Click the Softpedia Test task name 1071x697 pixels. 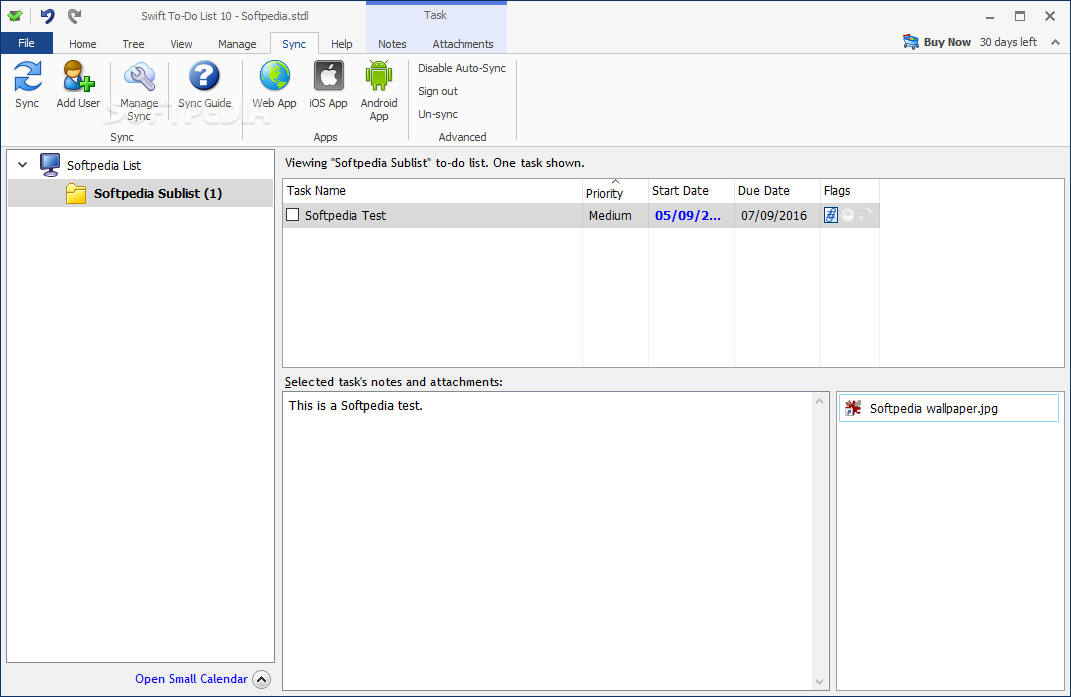coord(345,215)
